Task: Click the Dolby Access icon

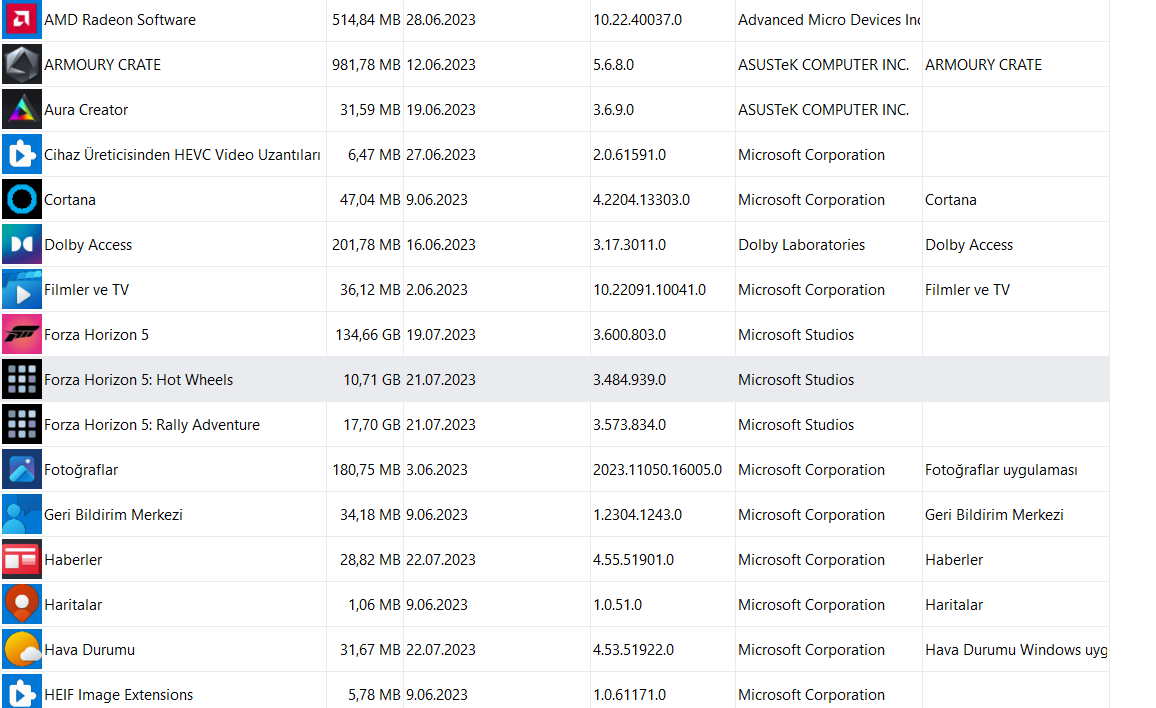Action: click(21, 245)
